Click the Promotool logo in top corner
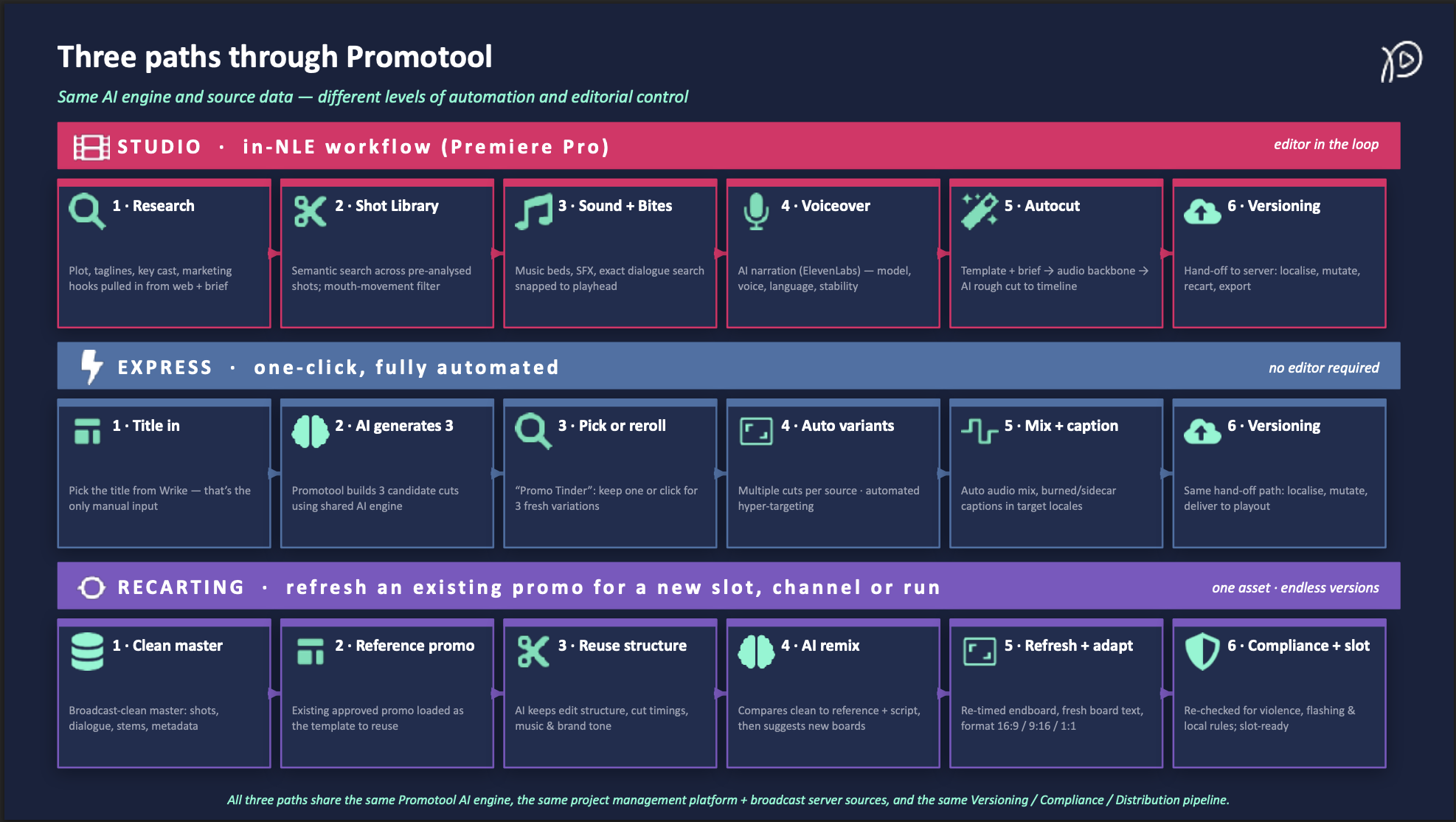The height and width of the screenshot is (822, 1456). (x=1401, y=61)
